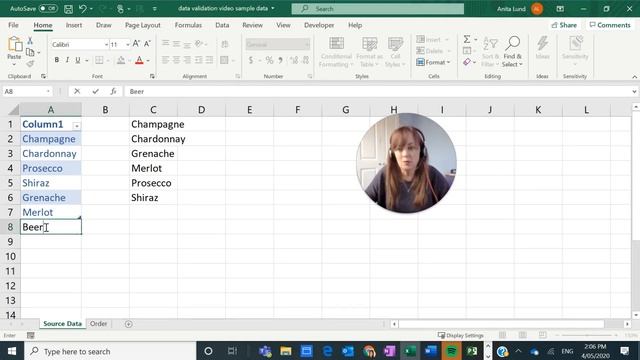Click the Percent Style icon
Viewport: 640px width, 360px height.
coord(269,60)
